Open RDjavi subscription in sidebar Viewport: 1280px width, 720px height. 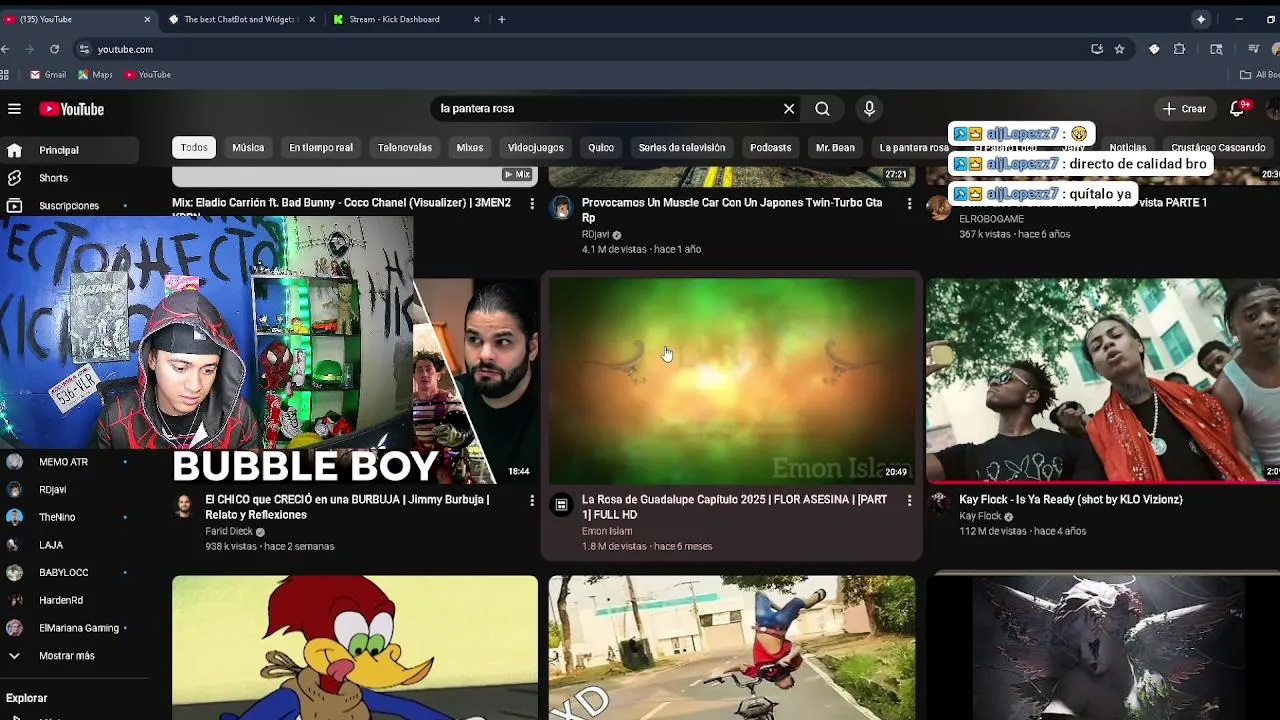(70, 490)
